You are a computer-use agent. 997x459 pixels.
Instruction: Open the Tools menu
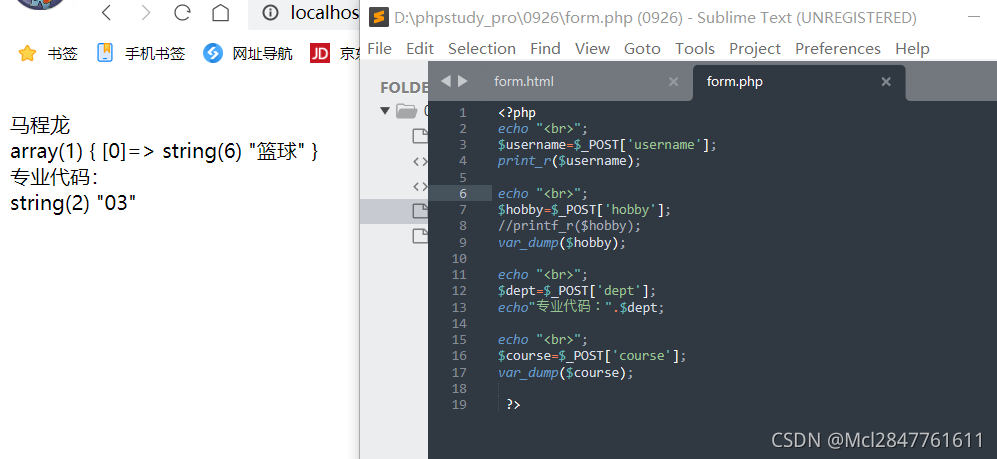tap(694, 49)
